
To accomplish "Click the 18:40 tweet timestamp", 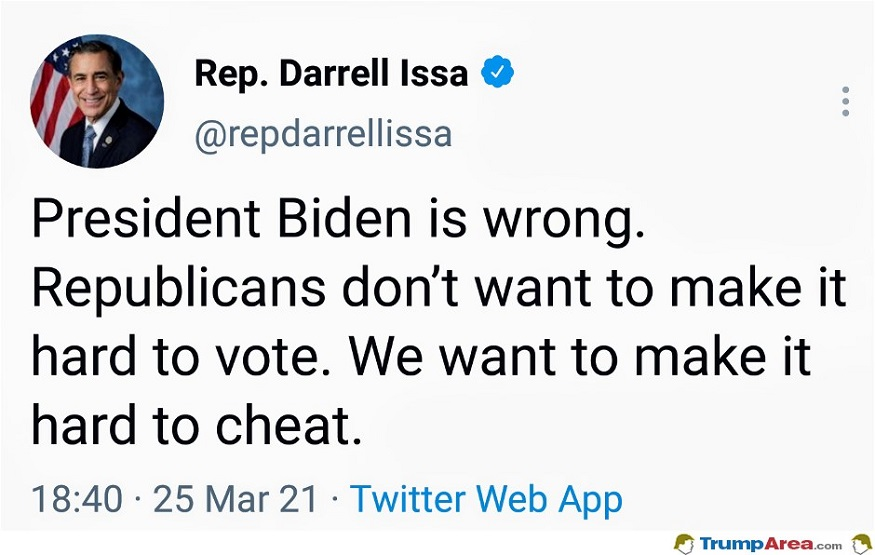I will coord(76,499).
